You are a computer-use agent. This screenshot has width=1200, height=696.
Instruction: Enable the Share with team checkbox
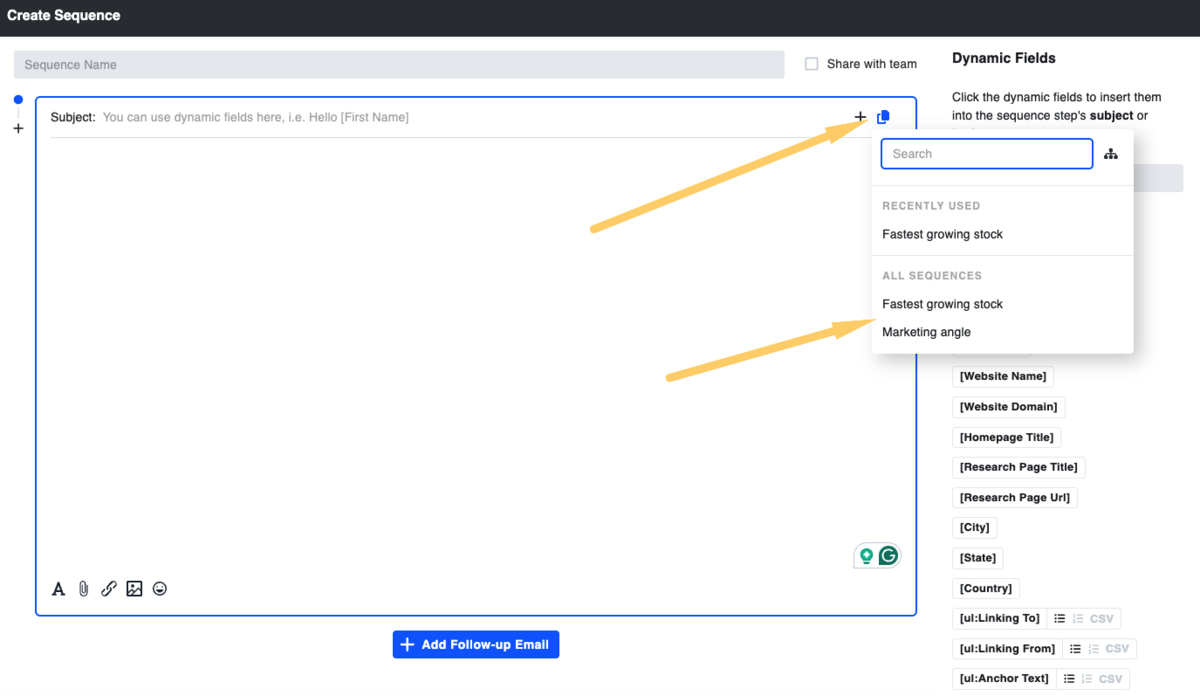pyautogui.click(x=812, y=64)
